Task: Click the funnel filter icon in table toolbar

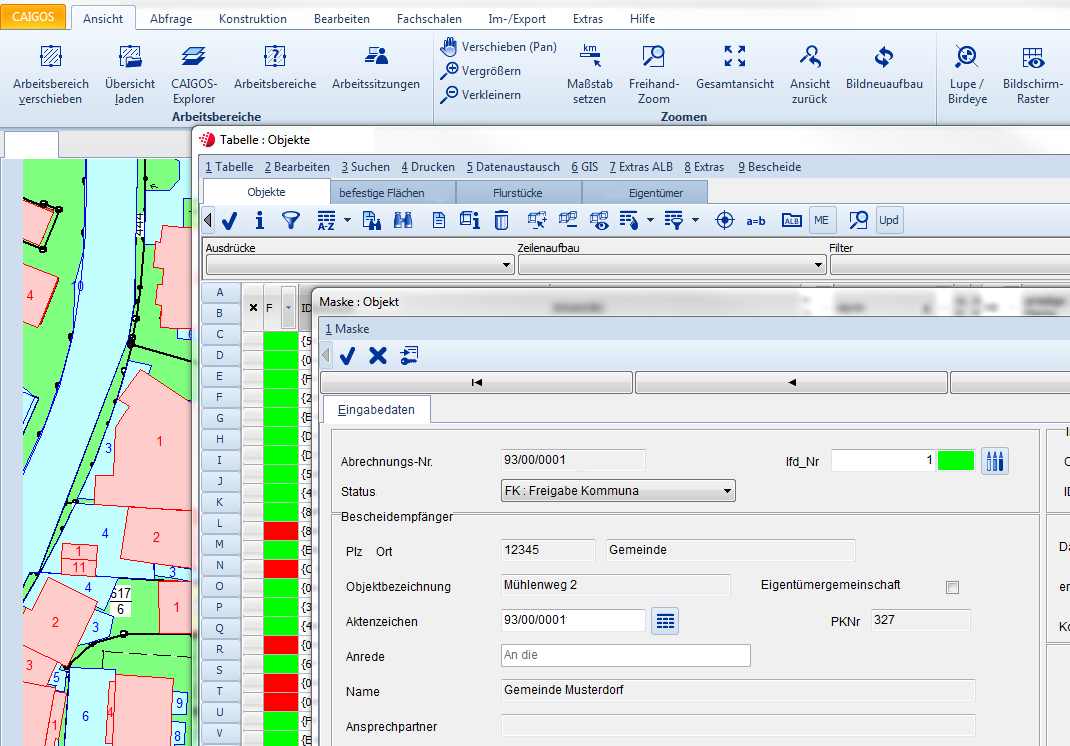Action: tap(290, 220)
